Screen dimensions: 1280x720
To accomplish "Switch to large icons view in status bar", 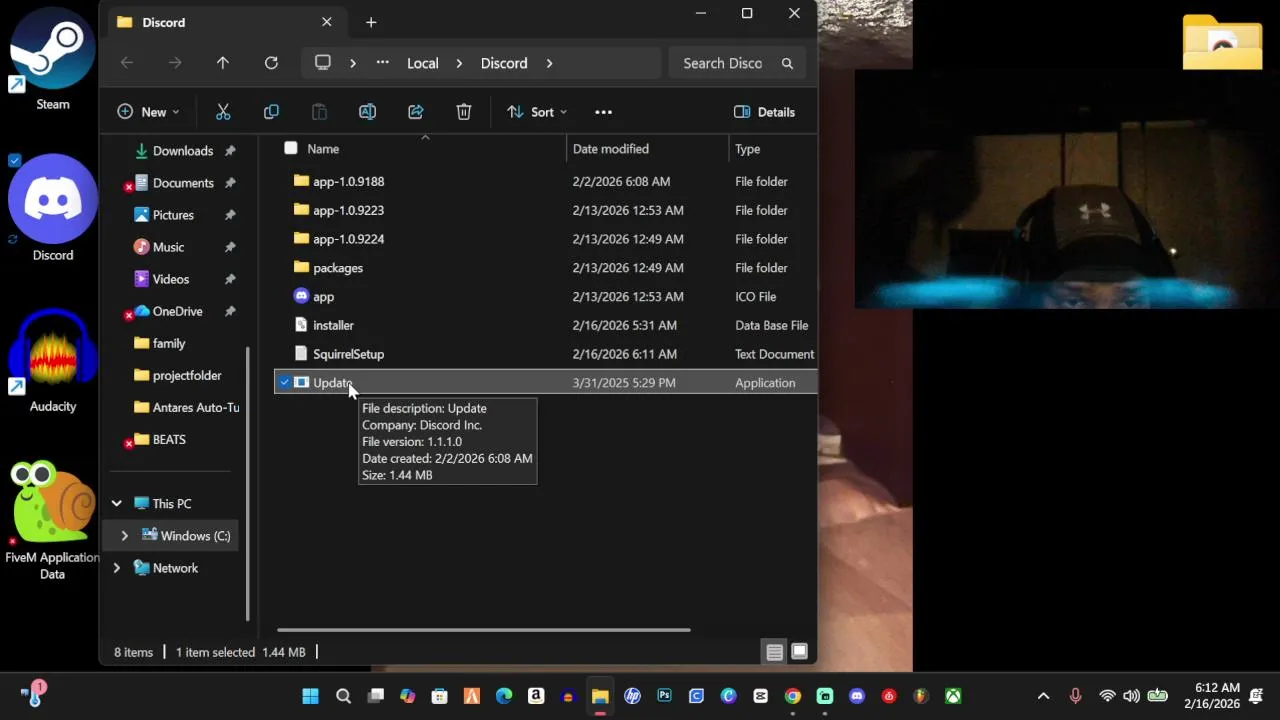I will (799, 652).
